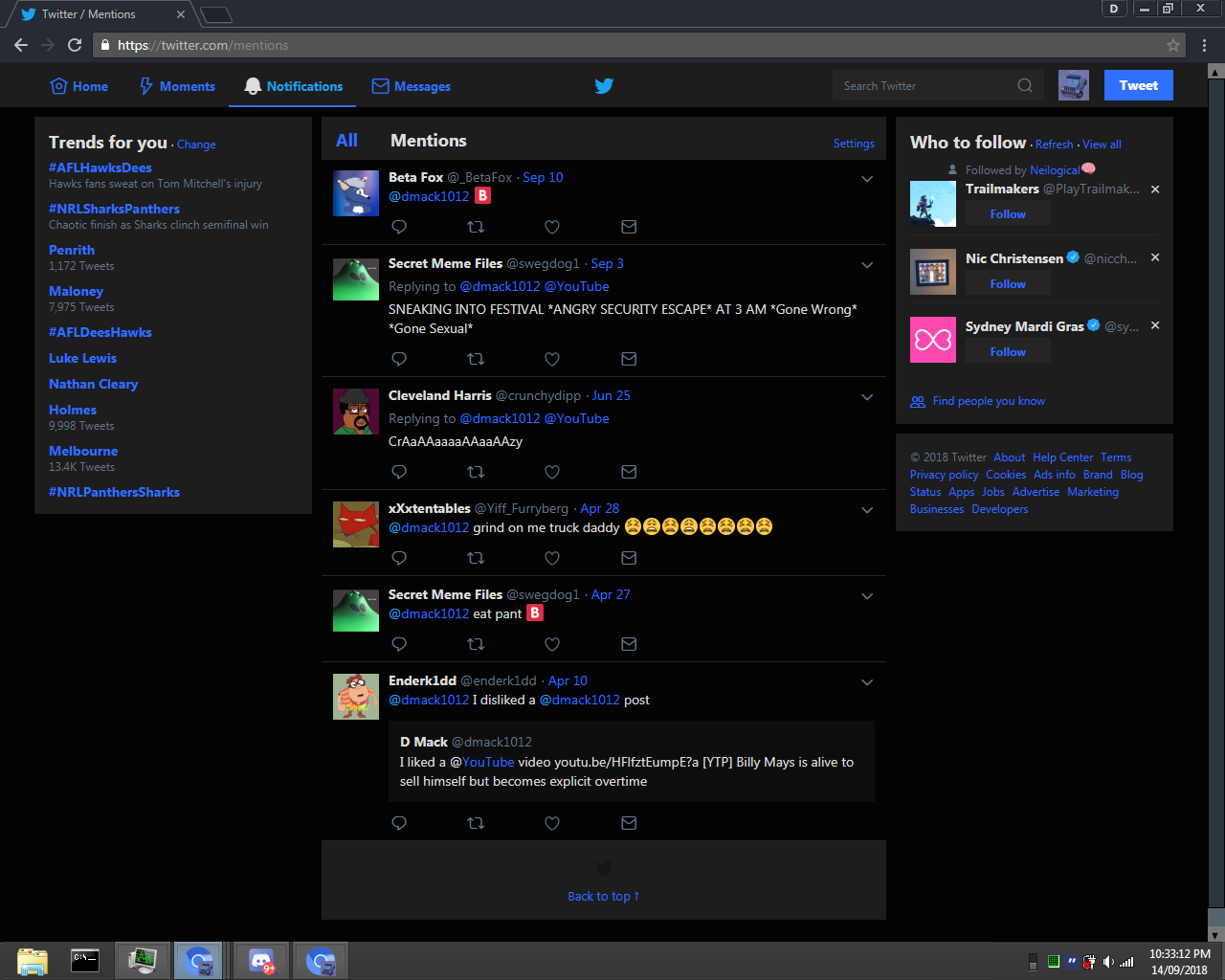
Task: Reply to Enderk1dd's Apr 10 tweet
Action: pos(399,823)
